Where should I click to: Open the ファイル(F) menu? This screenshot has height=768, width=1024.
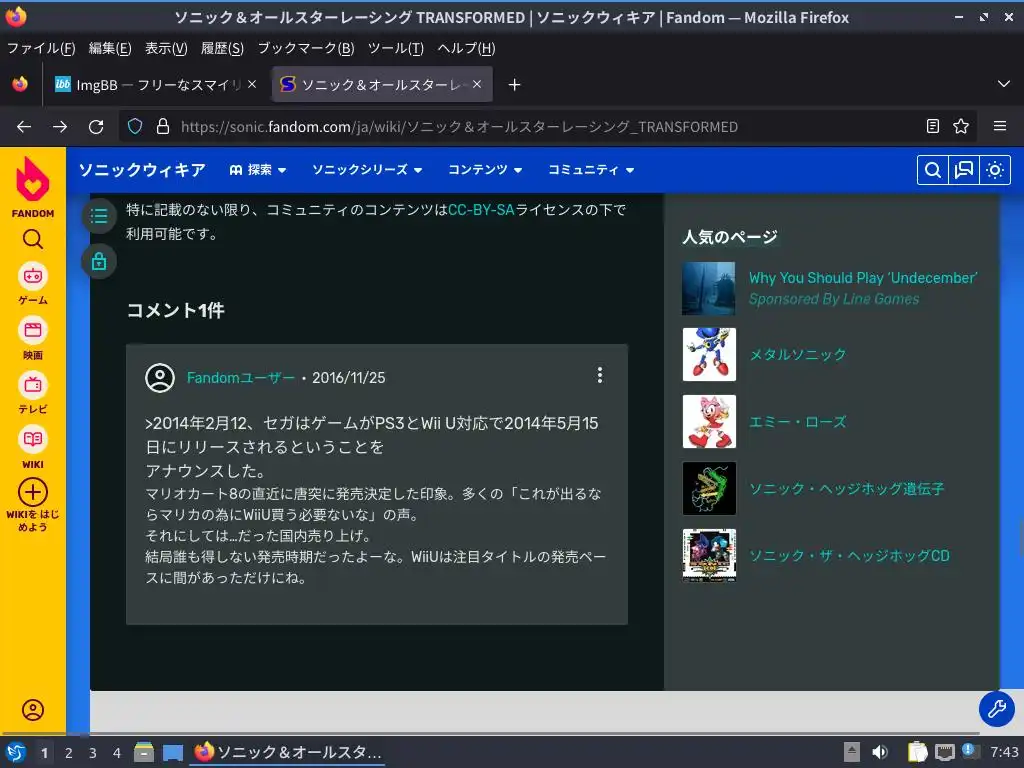pos(41,48)
